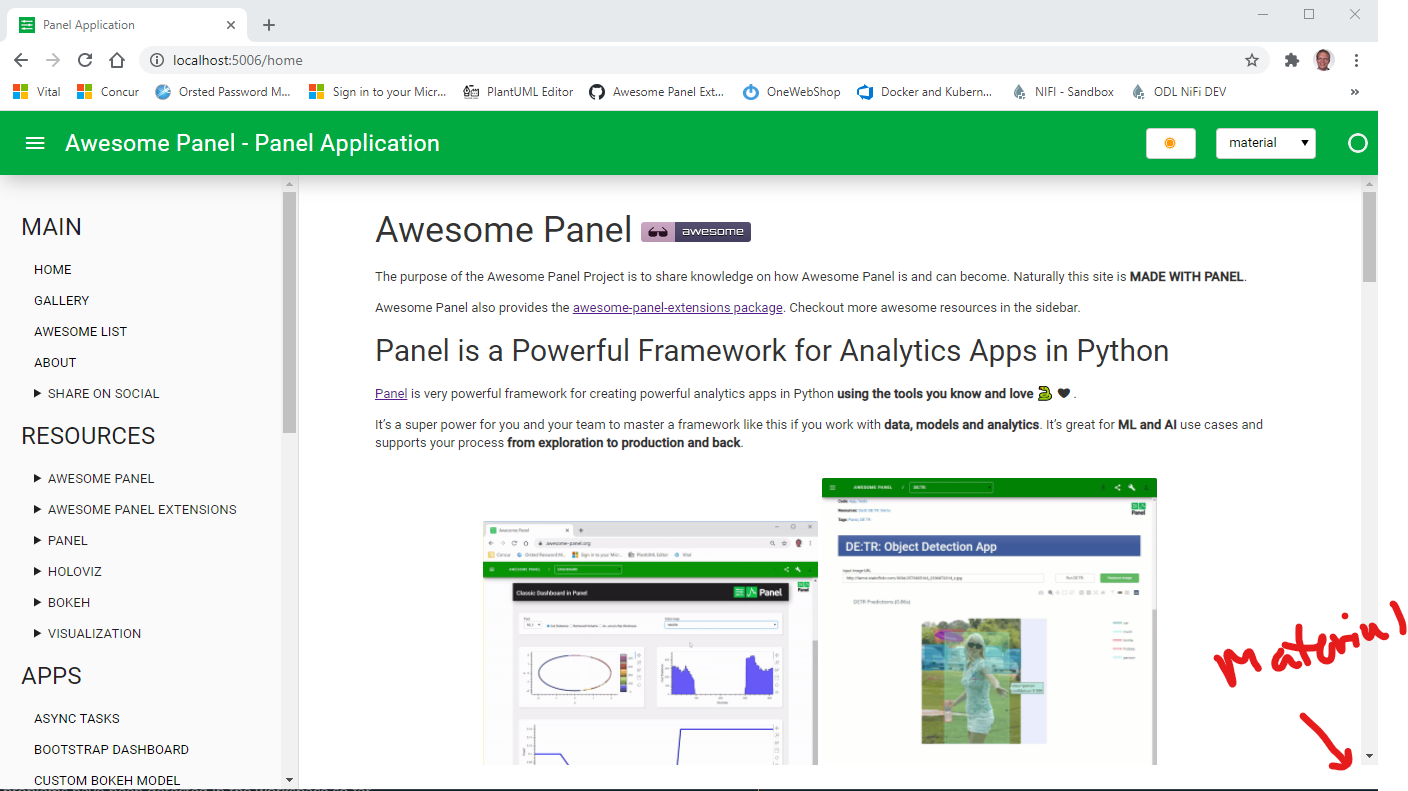Open the Awesome Panel Ext... GitHub bookmark

pos(656,92)
